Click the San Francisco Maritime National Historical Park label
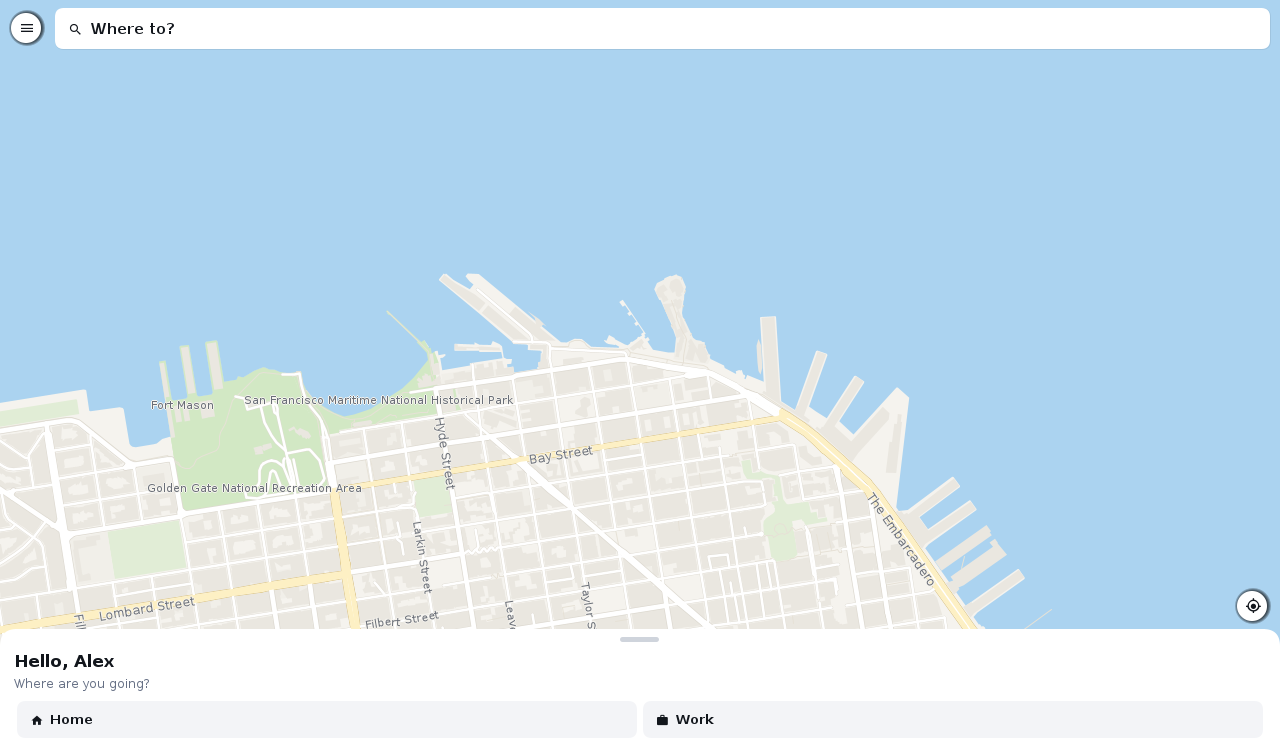Screen dimensions: 1280x754 pos(379,400)
